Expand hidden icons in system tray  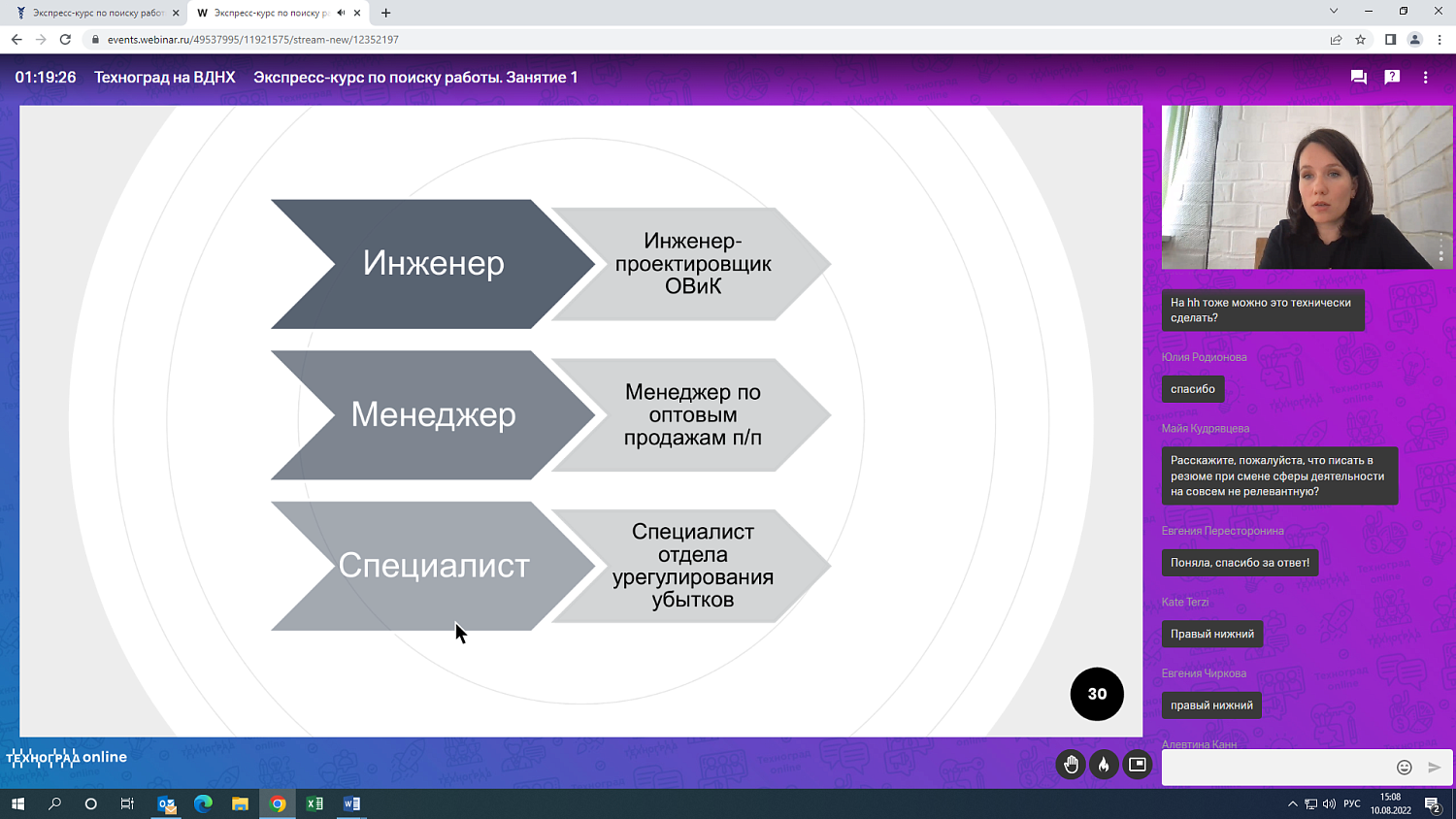coord(1292,803)
